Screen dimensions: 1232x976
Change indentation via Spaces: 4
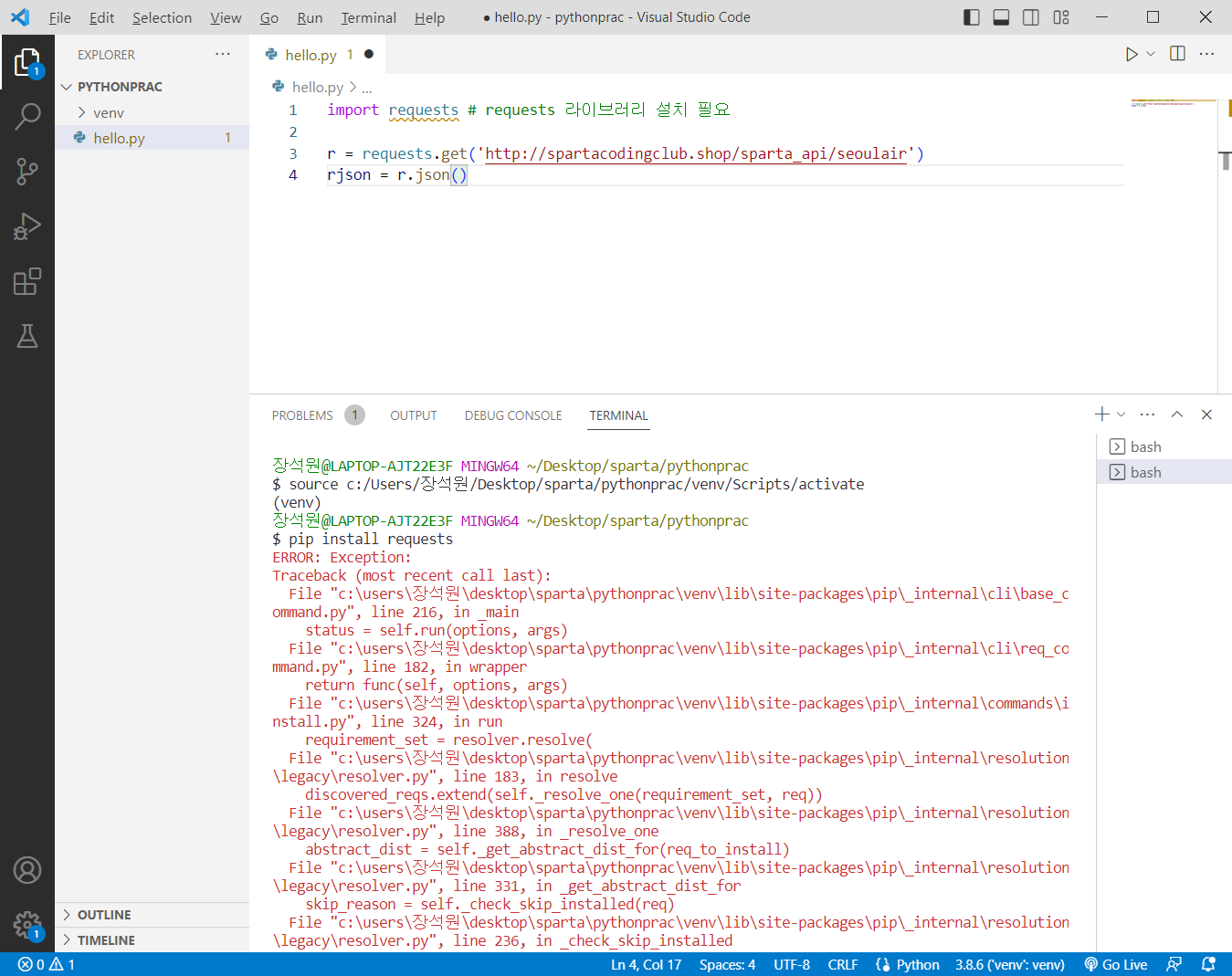click(727, 964)
